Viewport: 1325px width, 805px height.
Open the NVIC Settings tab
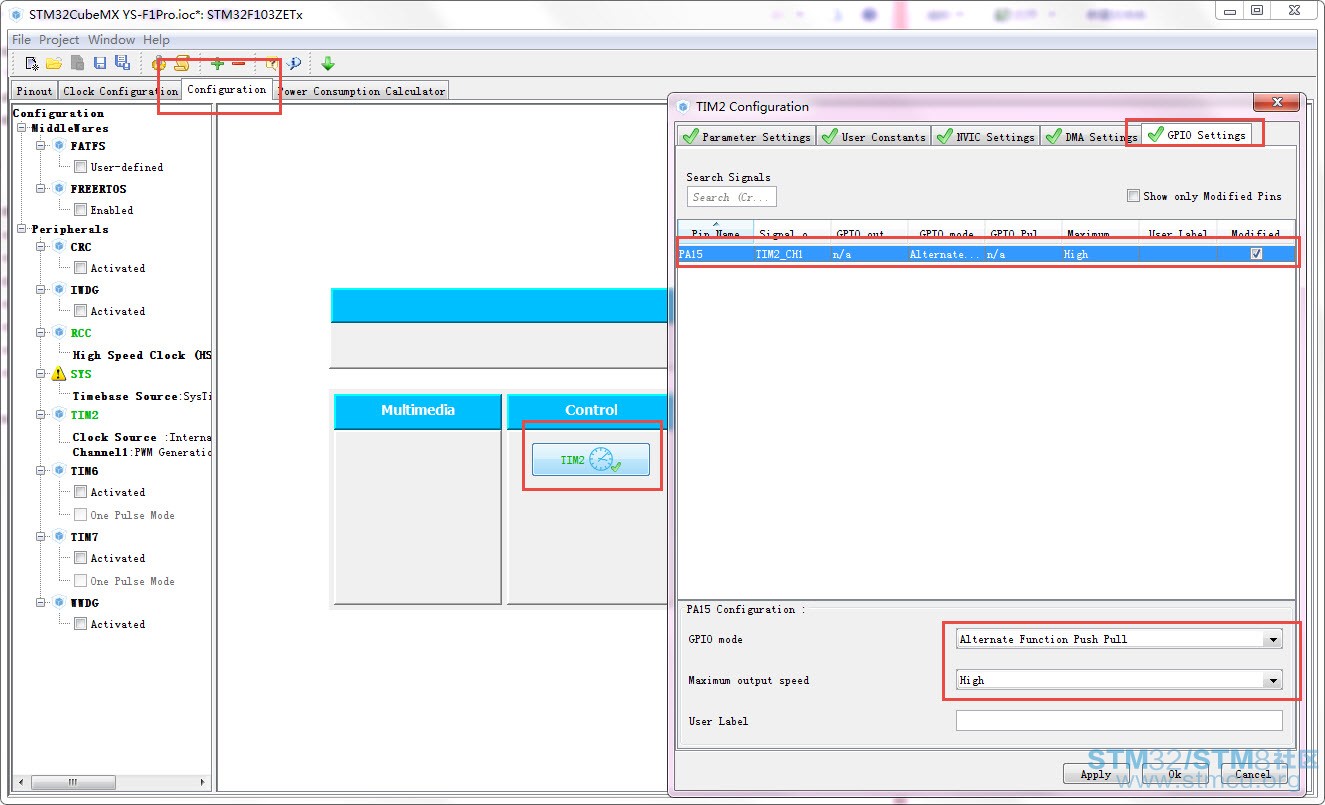click(x=985, y=136)
